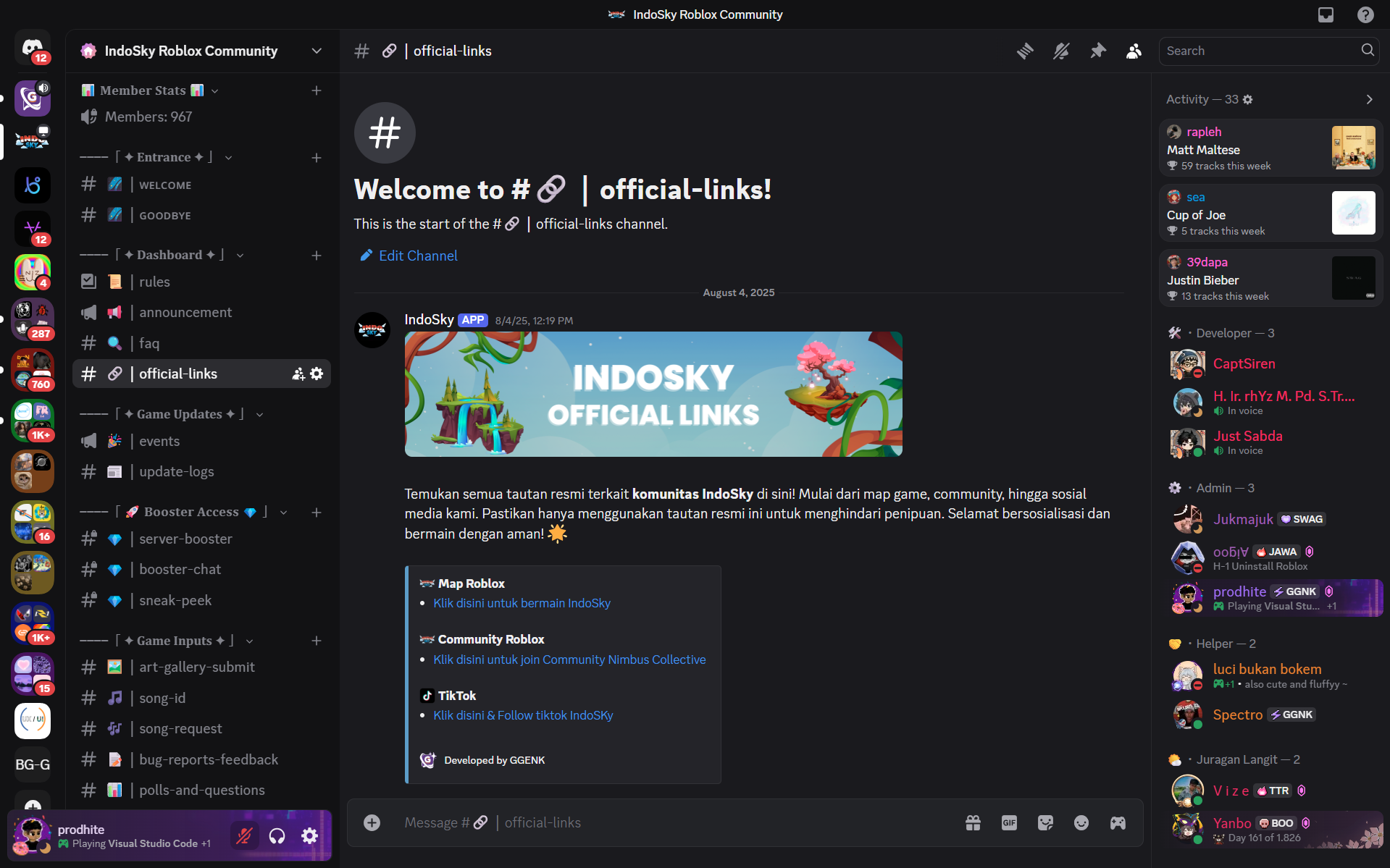Viewport: 1390px width, 868px height.
Task: Open official-links channel settings gear
Action: pos(317,374)
